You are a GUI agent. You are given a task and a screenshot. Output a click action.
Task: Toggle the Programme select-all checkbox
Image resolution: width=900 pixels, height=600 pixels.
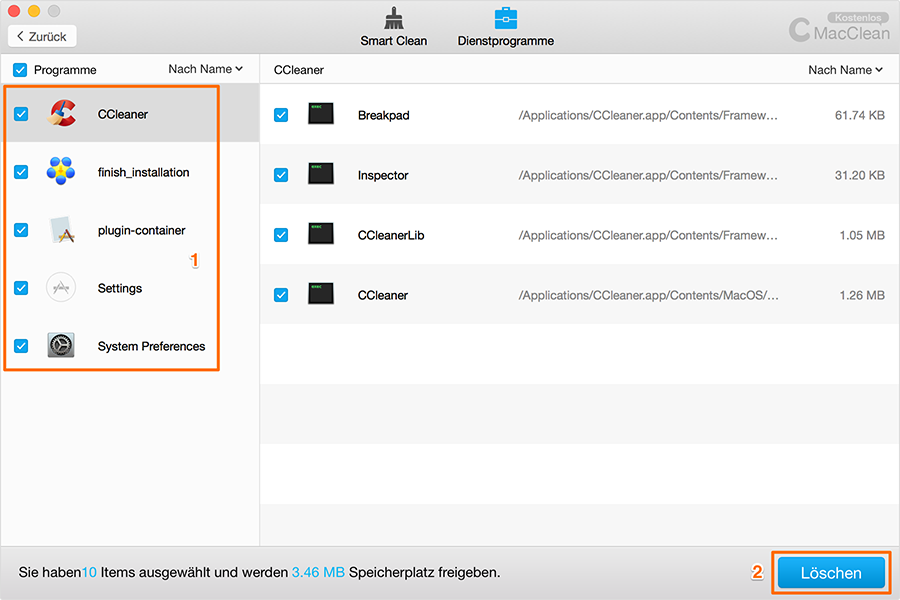click(20, 70)
